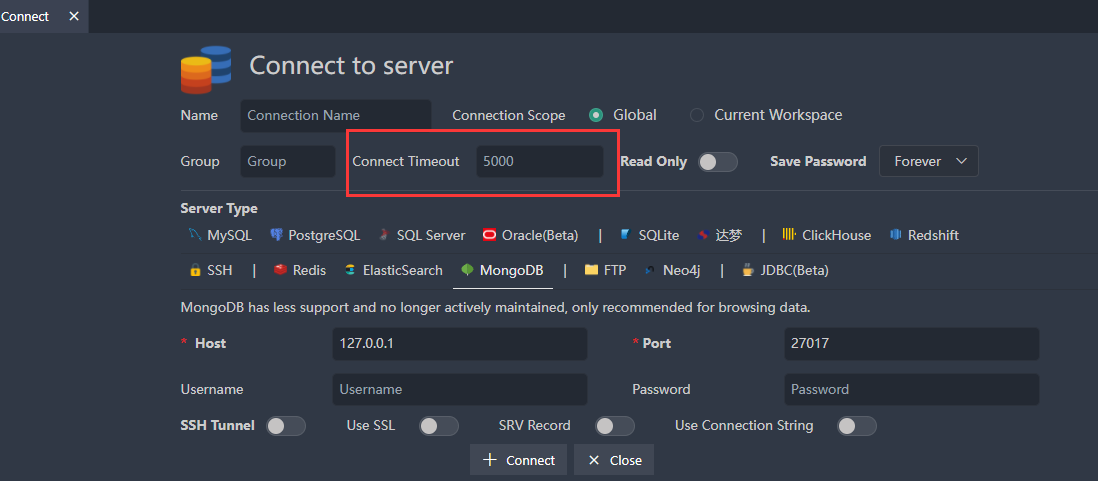This screenshot has height=481, width=1098.
Task: Toggle the SRV Record switch
Action: [x=614, y=425]
